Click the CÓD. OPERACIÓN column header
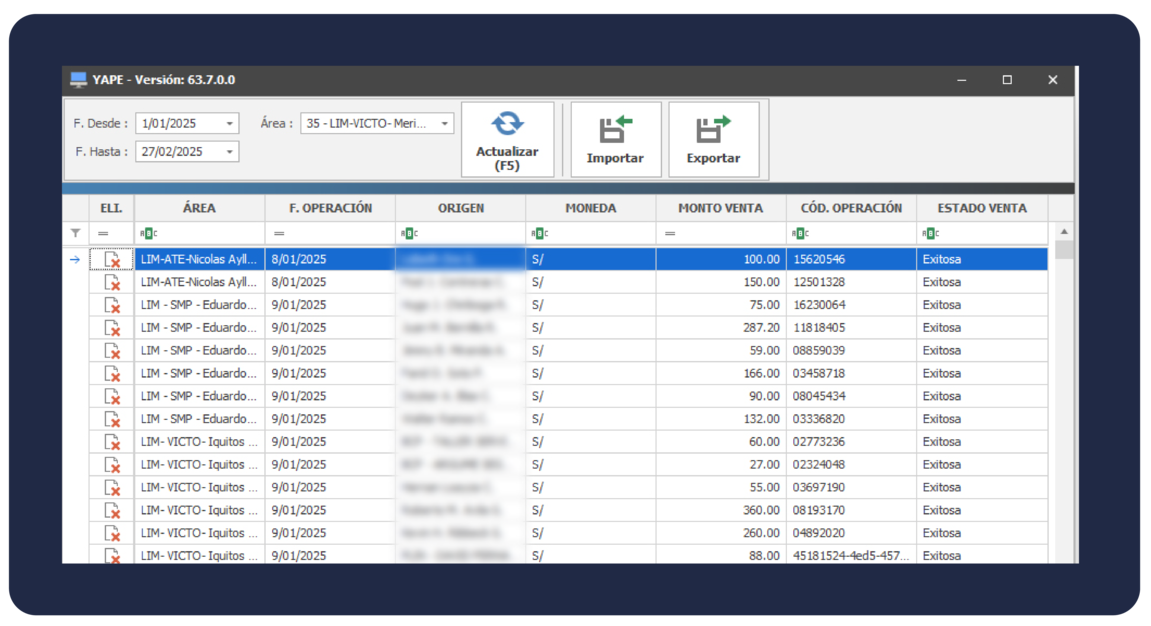Screen dimensions: 1151x626 (851, 208)
